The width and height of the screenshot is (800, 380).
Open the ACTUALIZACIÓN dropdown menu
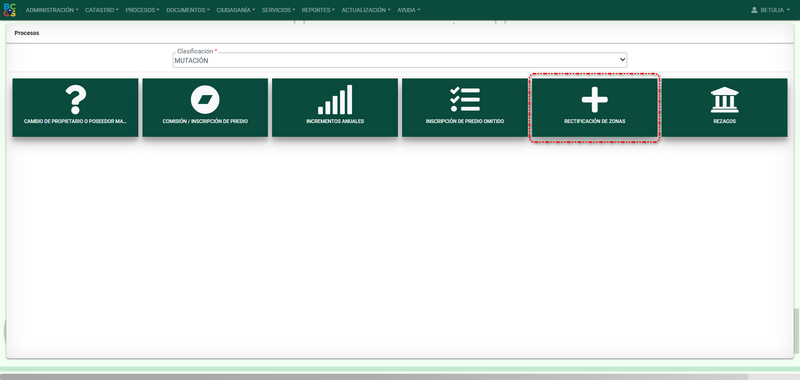pyautogui.click(x=366, y=10)
